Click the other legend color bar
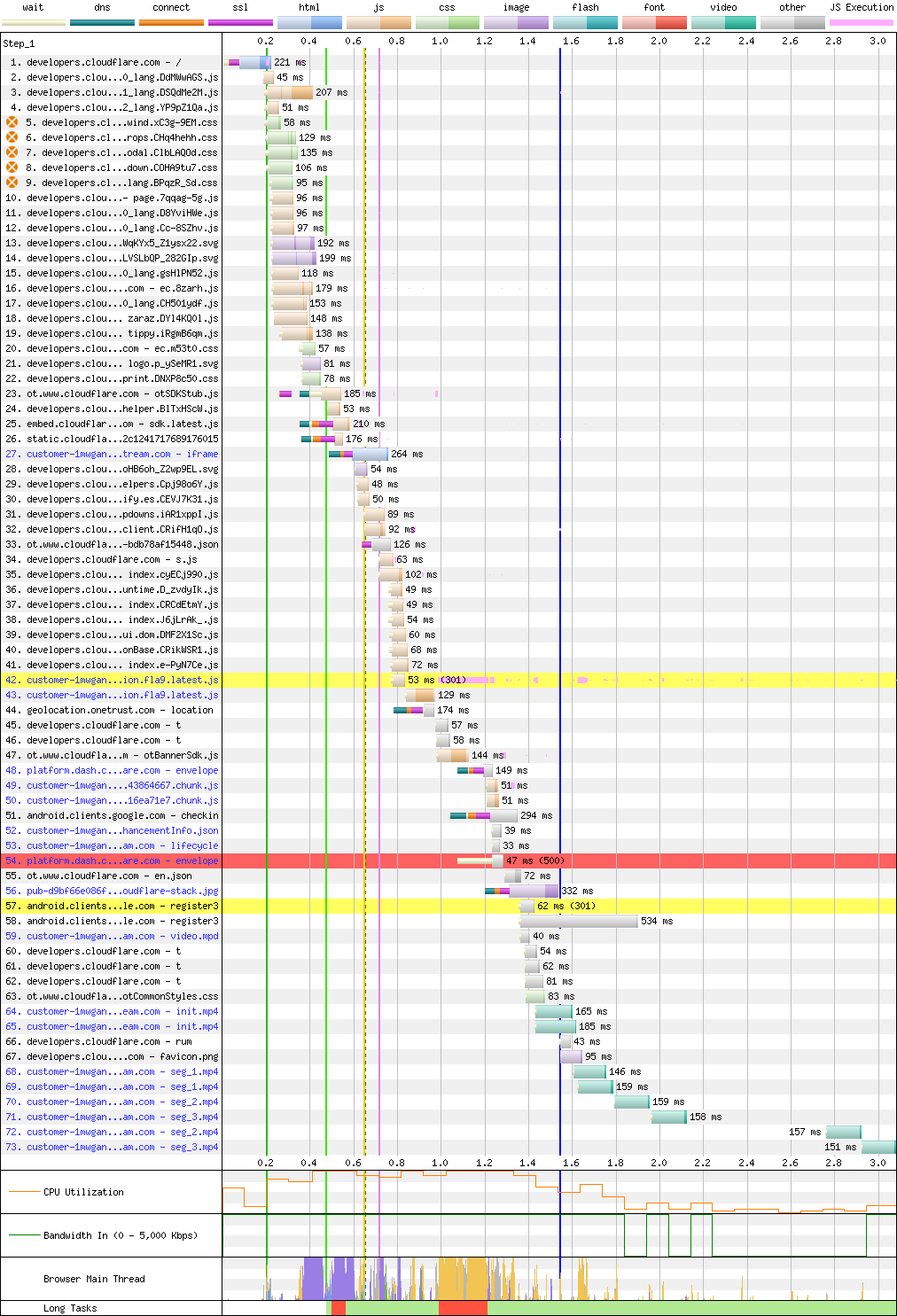 pyautogui.click(x=793, y=22)
